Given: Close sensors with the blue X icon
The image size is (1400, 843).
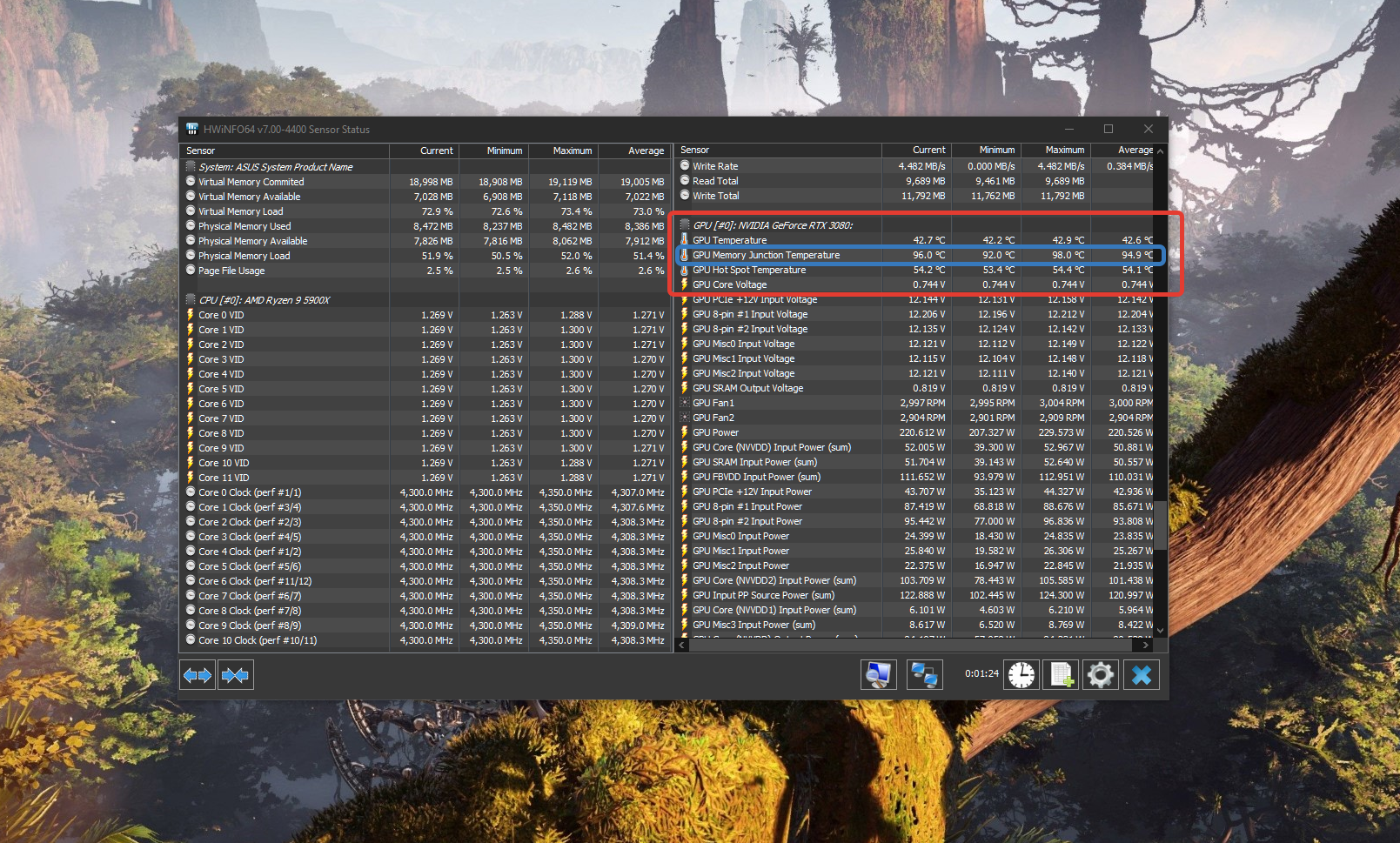Looking at the screenshot, I should pos(1142,675).
